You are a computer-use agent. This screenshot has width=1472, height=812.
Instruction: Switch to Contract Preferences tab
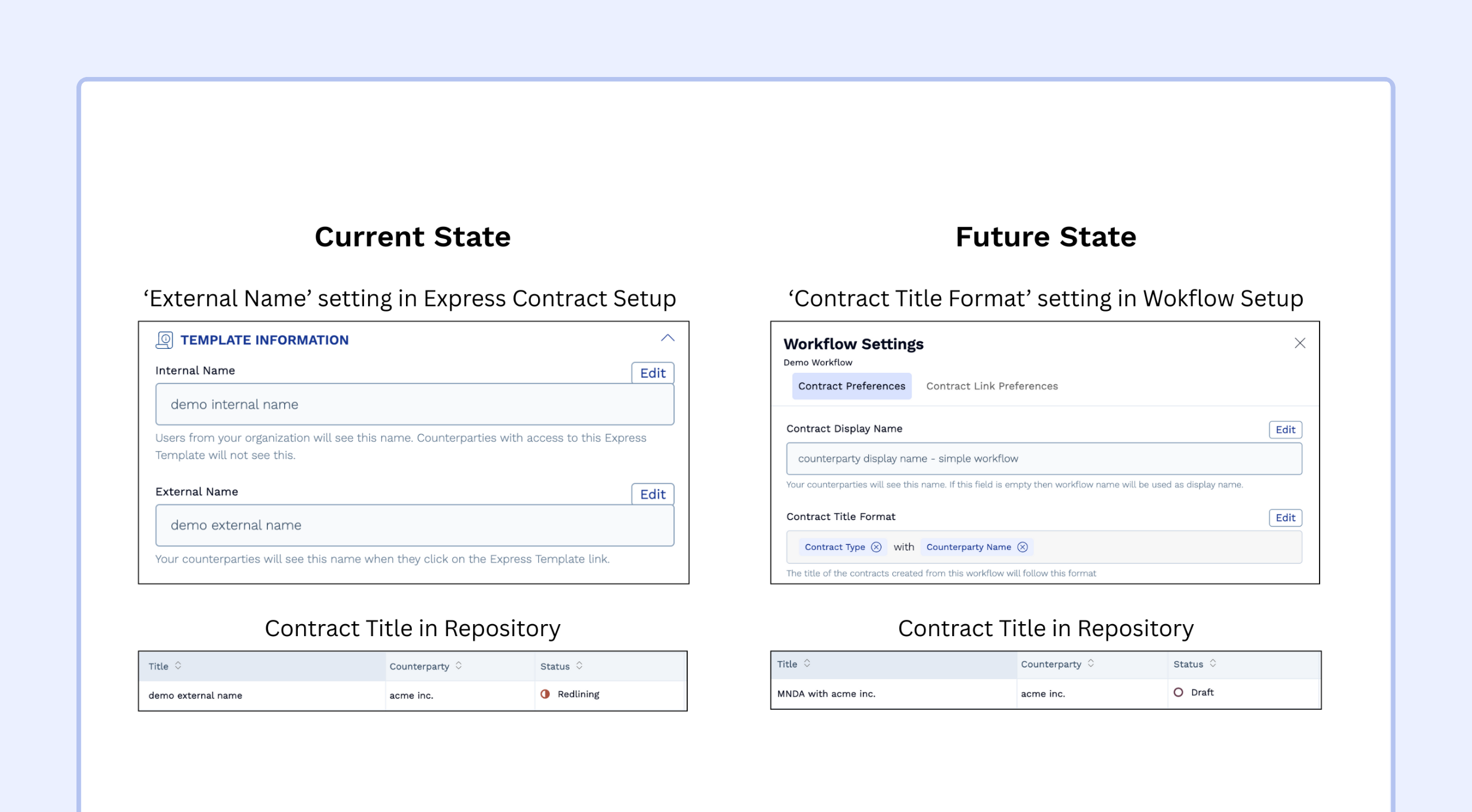851,386
